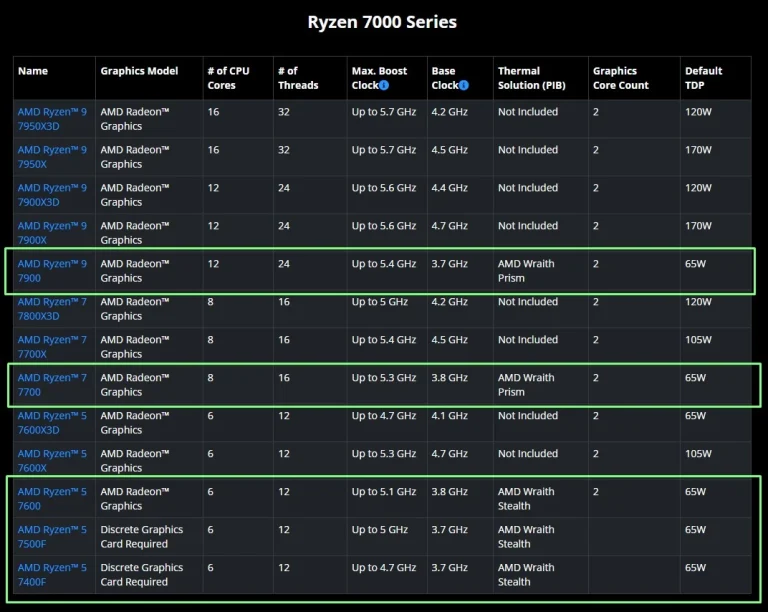
Task: Click the Ryzen 7000 Series heading
Action: 383,21
